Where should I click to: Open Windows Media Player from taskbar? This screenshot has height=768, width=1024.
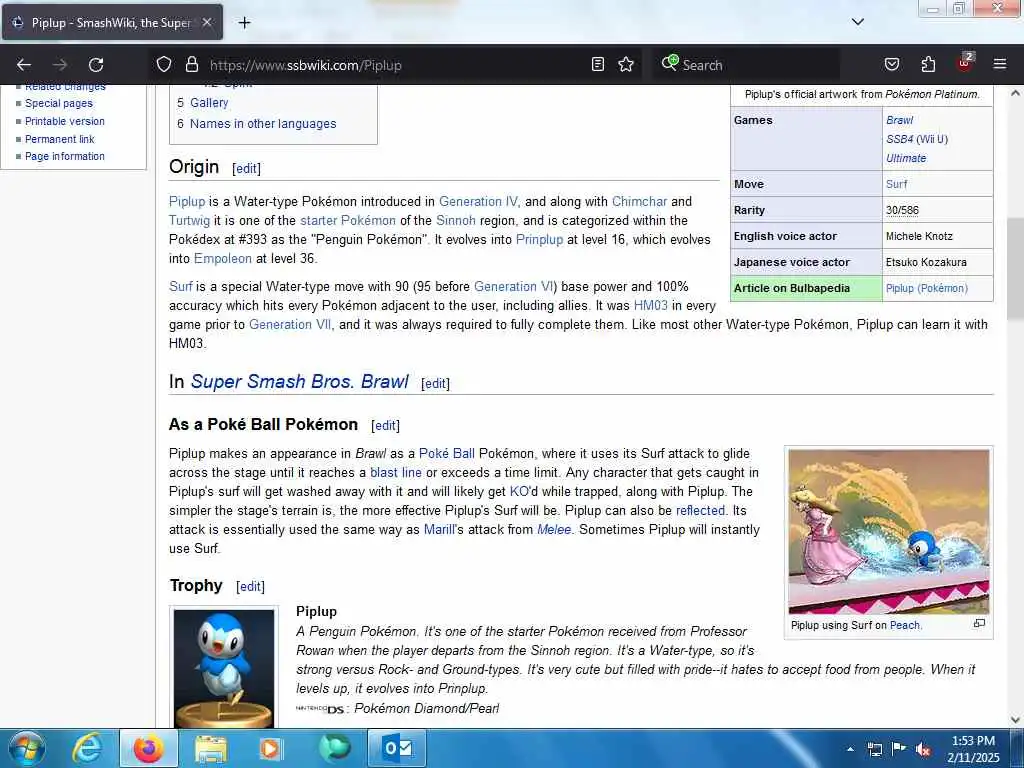270,748
